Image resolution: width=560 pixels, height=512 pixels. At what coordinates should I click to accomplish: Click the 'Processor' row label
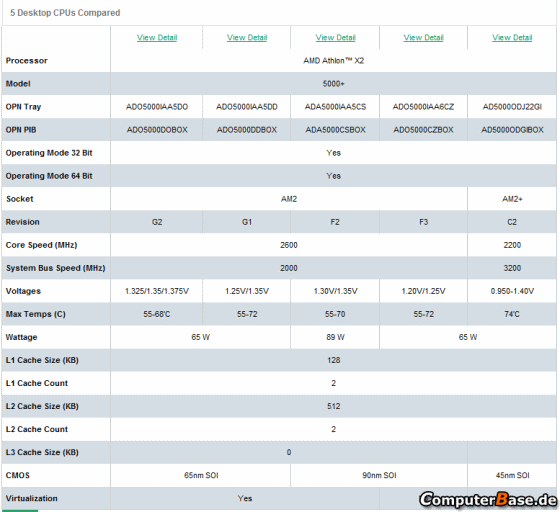(x=26, y=61)
